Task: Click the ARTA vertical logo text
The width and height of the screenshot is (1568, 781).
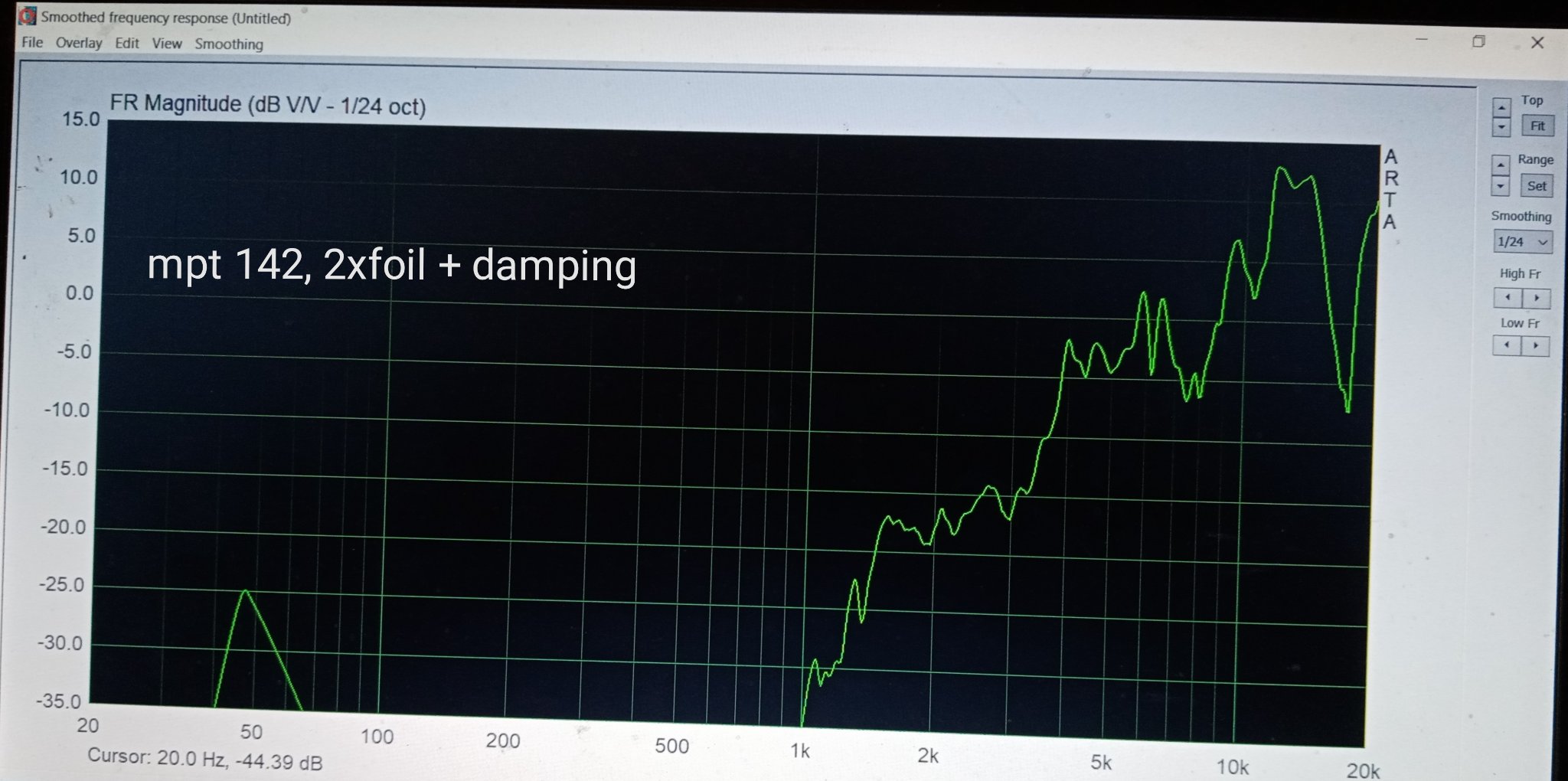Action: coord(1390,189)
